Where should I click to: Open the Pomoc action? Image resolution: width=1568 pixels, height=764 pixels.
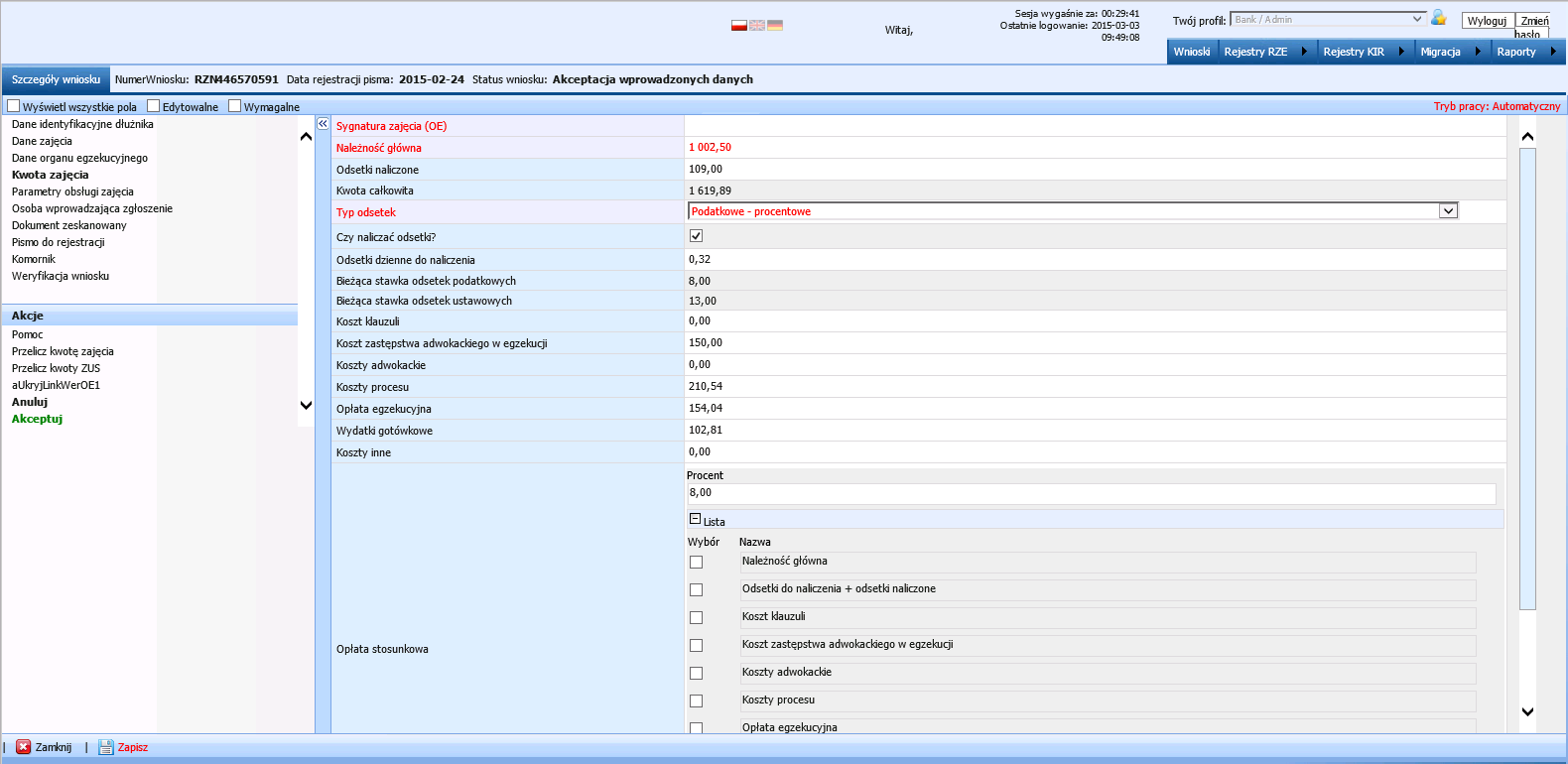(27, 334)
